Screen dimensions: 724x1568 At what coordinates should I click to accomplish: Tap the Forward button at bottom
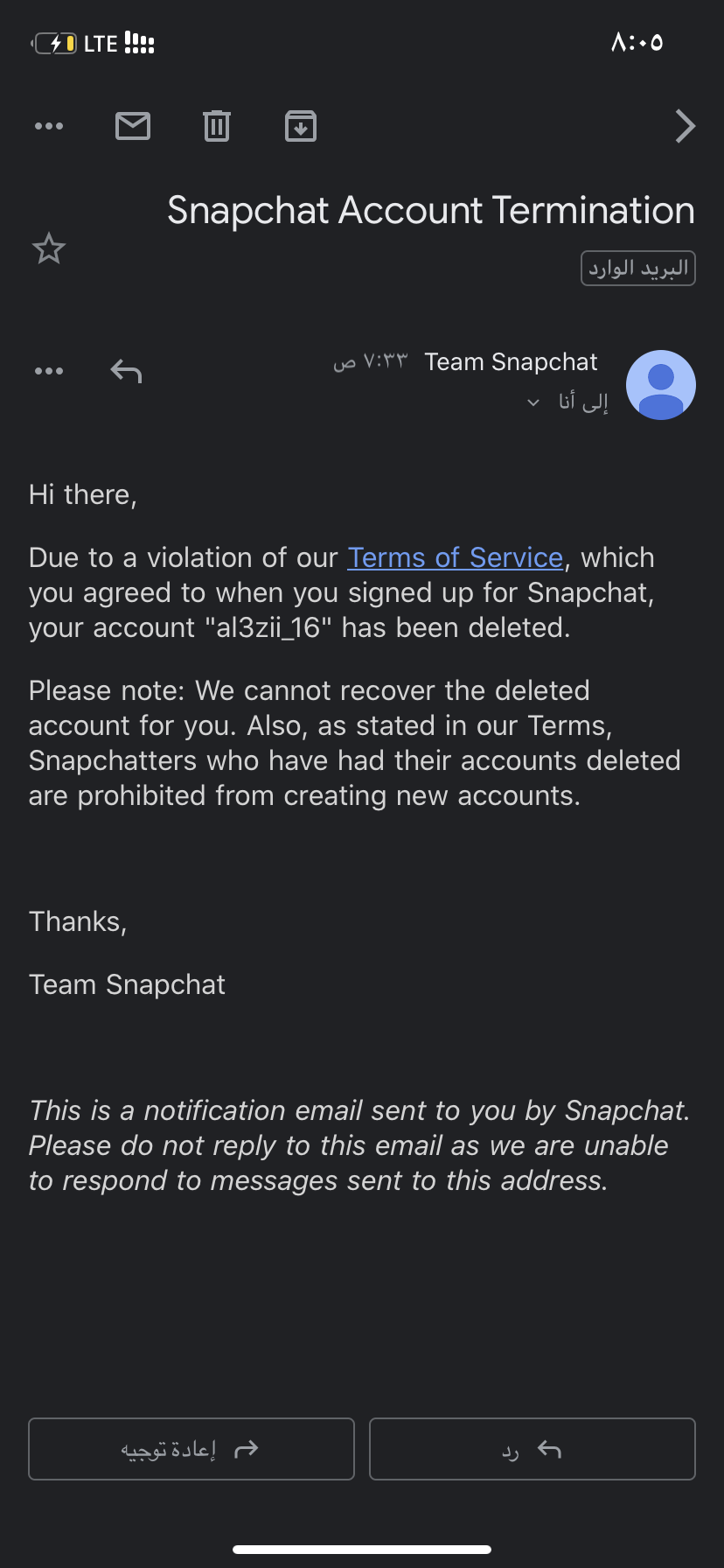191,1449
